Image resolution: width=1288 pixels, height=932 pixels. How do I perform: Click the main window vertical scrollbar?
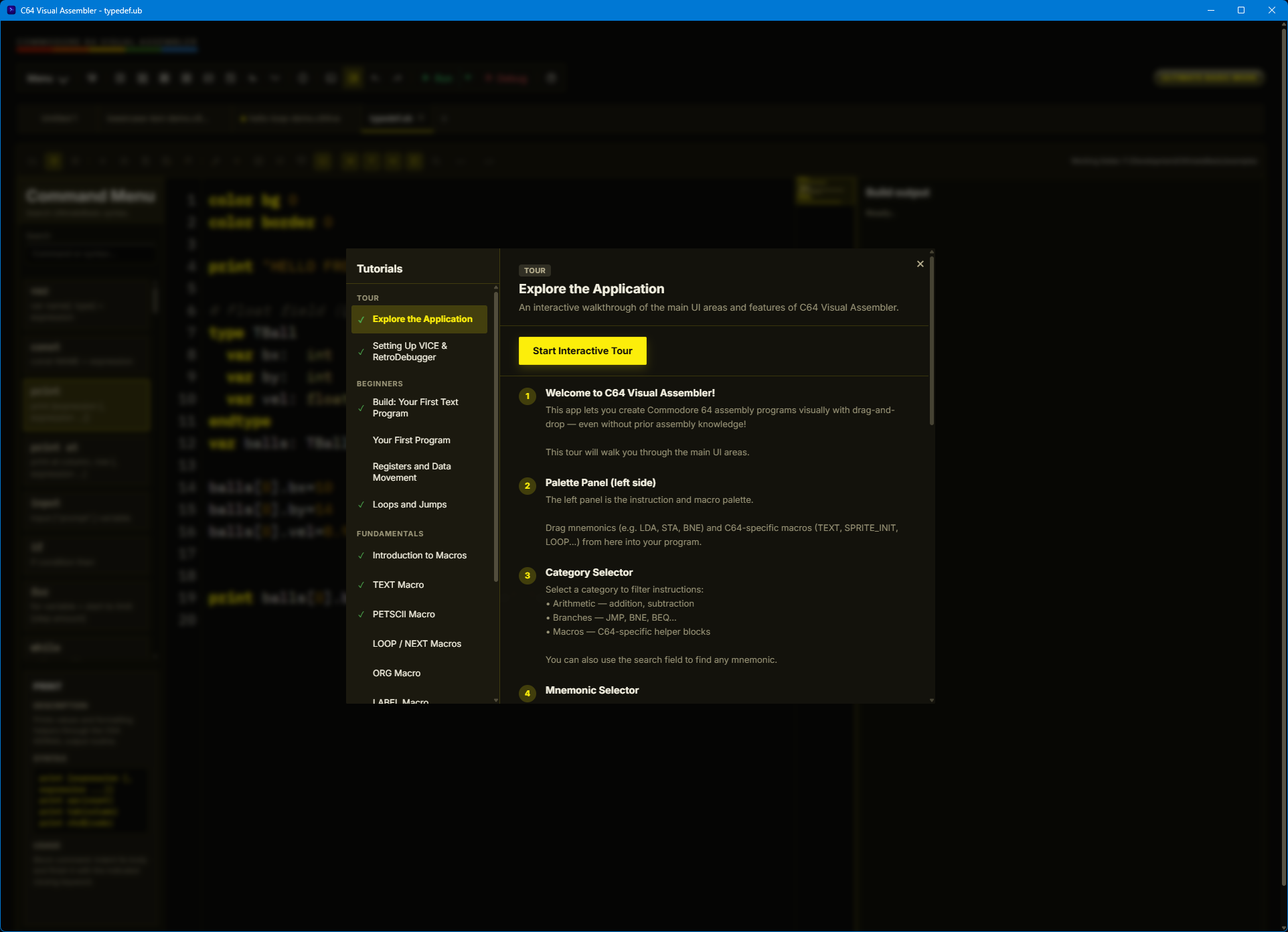coord(1283,457)
